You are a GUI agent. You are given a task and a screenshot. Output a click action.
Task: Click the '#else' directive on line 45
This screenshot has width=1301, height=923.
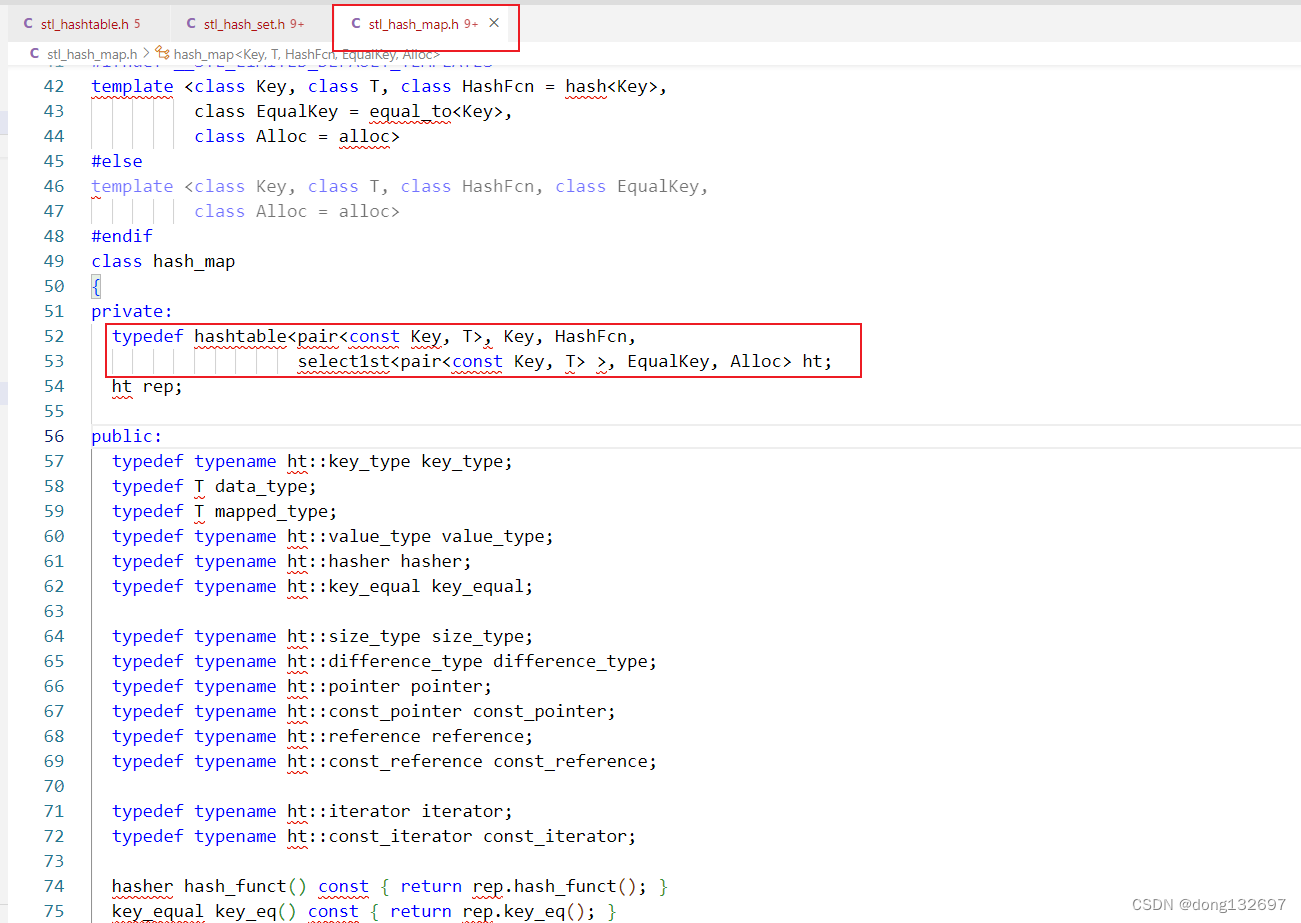tap(117, 161)
